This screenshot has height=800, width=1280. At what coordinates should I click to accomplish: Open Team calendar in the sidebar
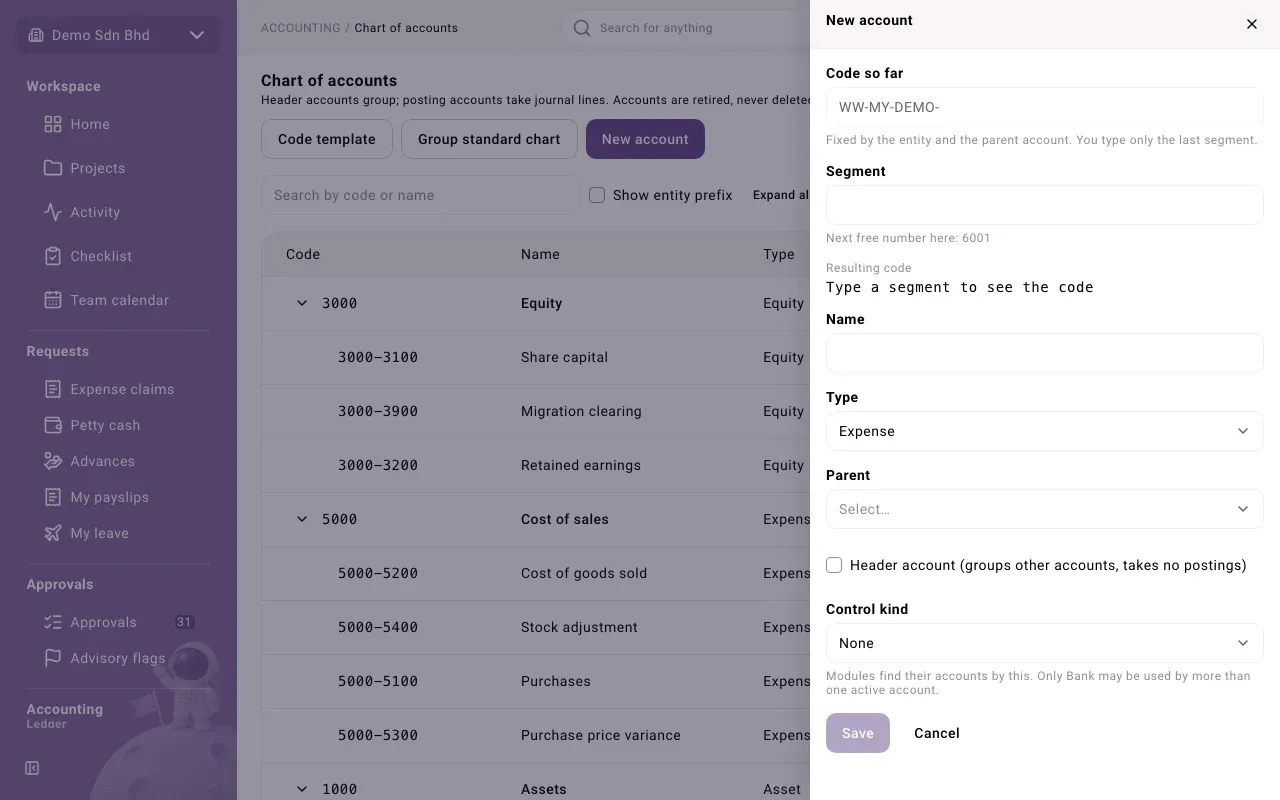coord(118,300)
